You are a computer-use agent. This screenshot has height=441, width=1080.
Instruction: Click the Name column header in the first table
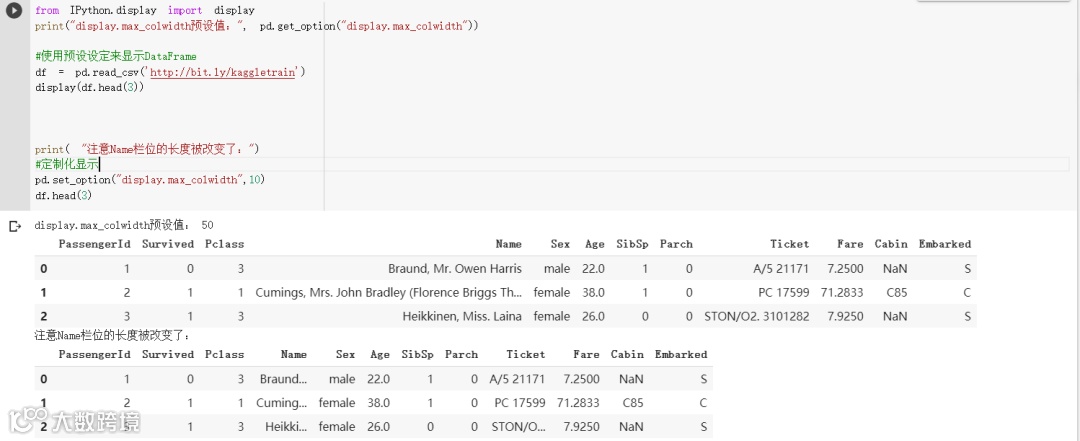coord(508,244)
